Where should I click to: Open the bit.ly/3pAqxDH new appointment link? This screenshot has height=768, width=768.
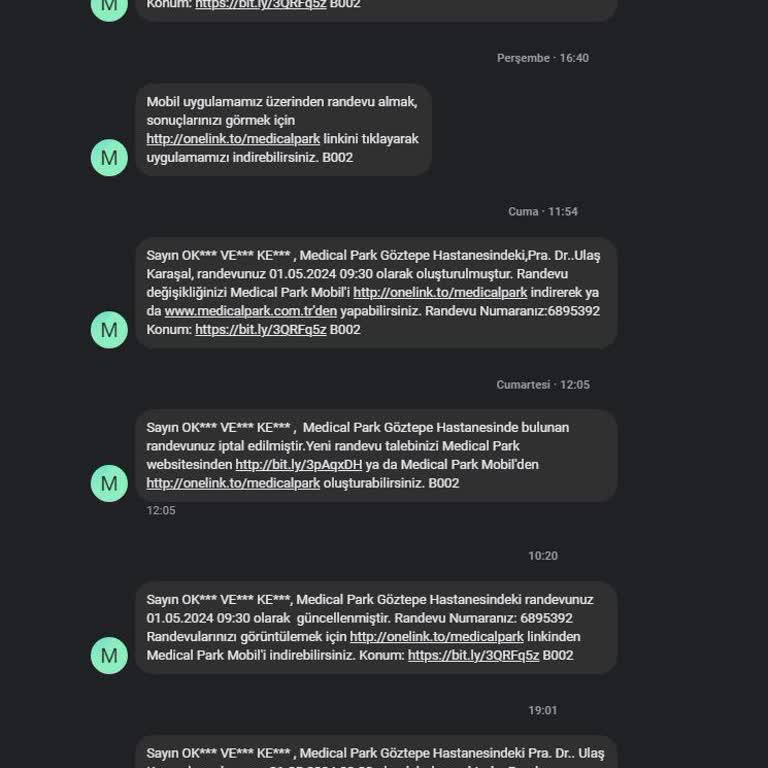pos(298,465)
